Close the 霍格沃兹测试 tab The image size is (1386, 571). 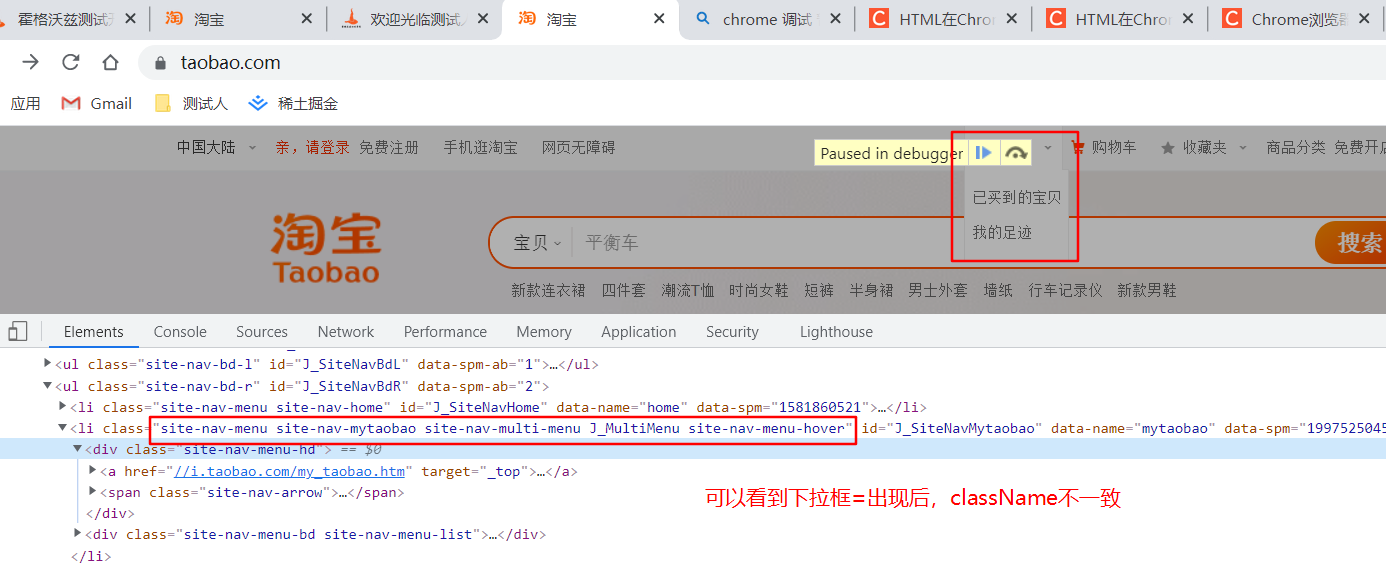131,19
